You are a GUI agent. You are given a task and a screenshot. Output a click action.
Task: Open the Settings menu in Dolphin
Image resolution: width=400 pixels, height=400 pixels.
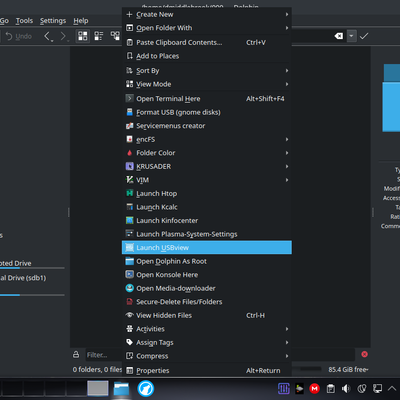53,21
